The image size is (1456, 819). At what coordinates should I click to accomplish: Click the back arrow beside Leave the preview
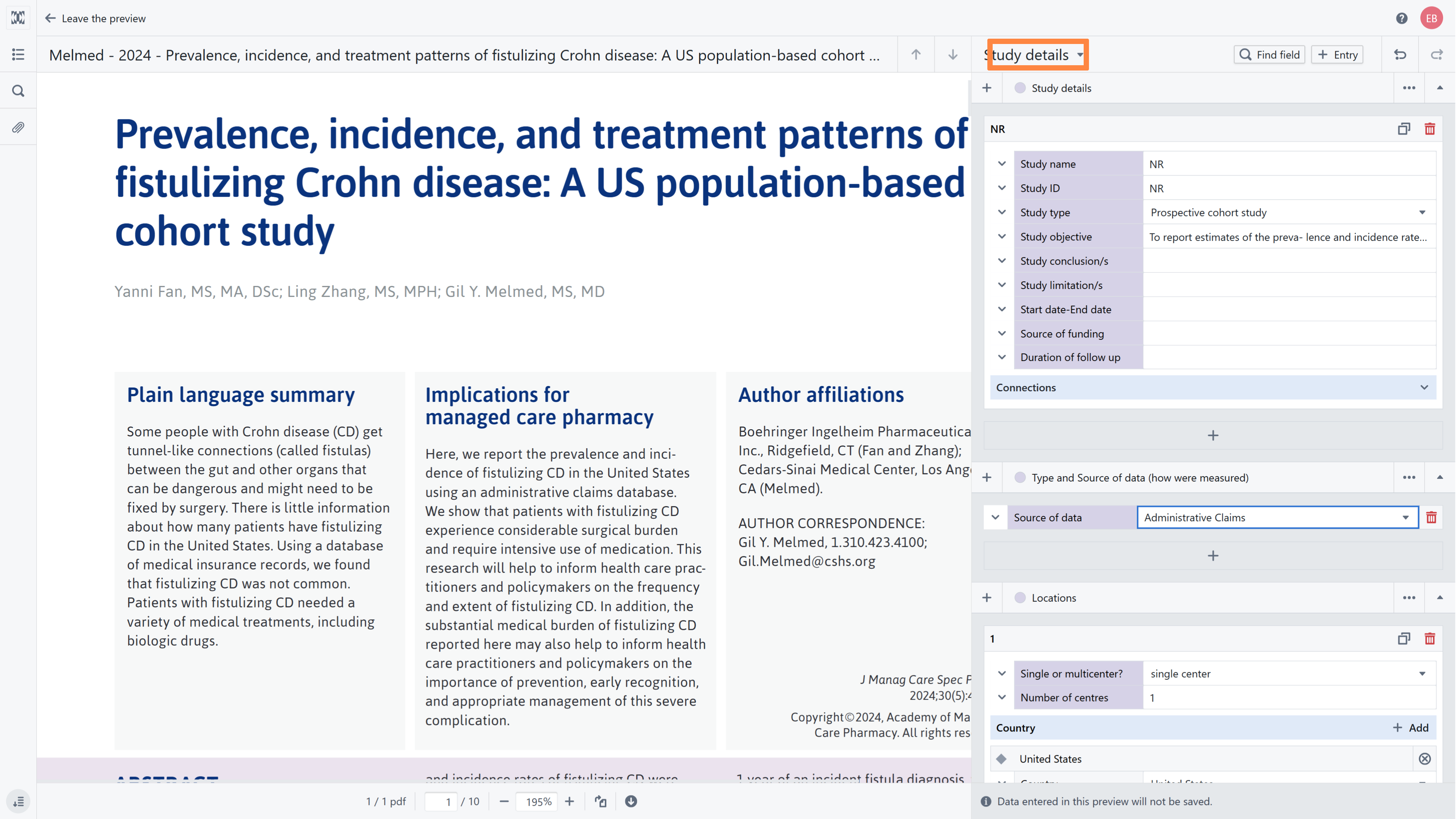50,18
